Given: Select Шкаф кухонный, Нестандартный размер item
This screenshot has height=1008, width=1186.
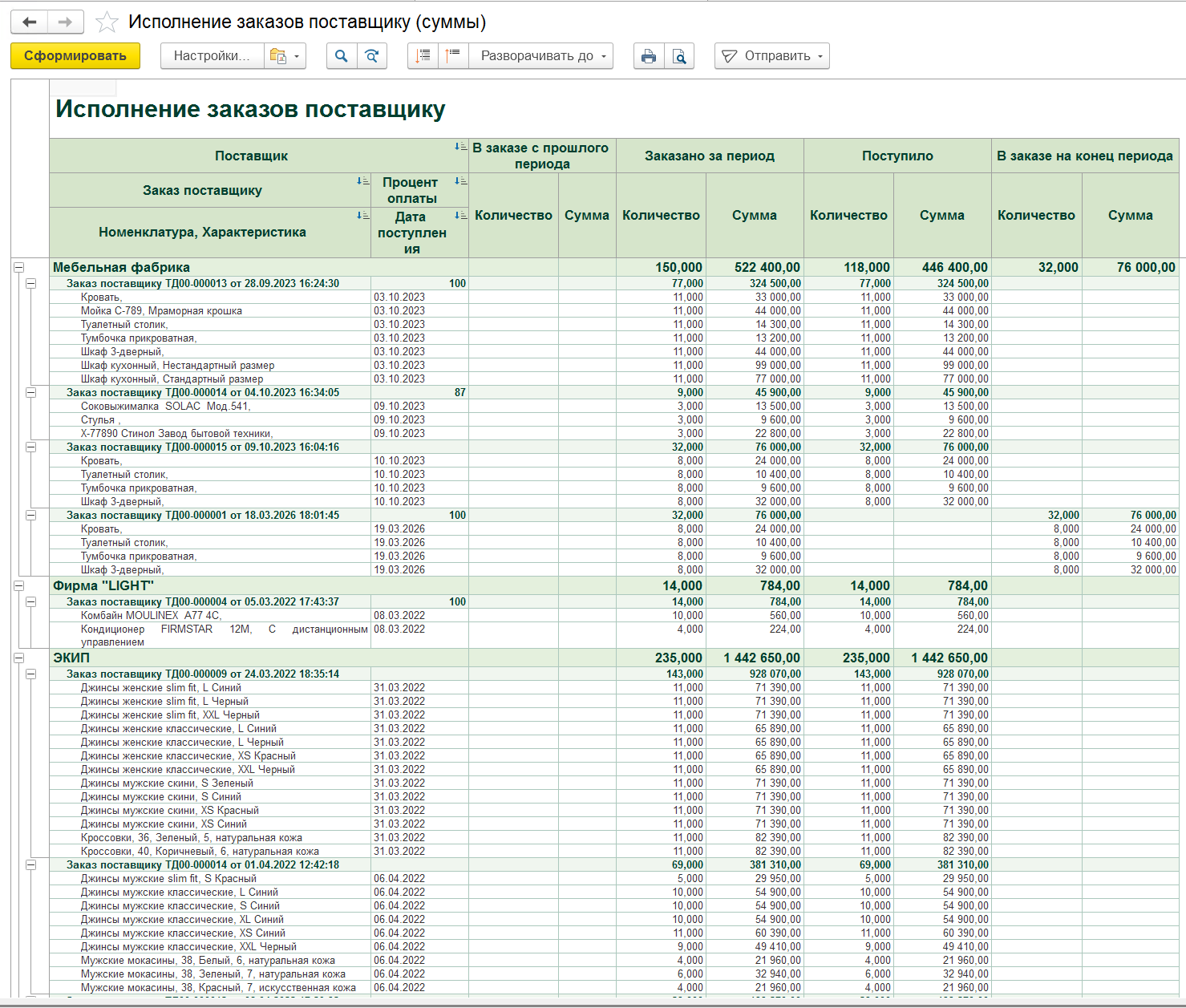Looking at the screenshot, I should point(177,366).
